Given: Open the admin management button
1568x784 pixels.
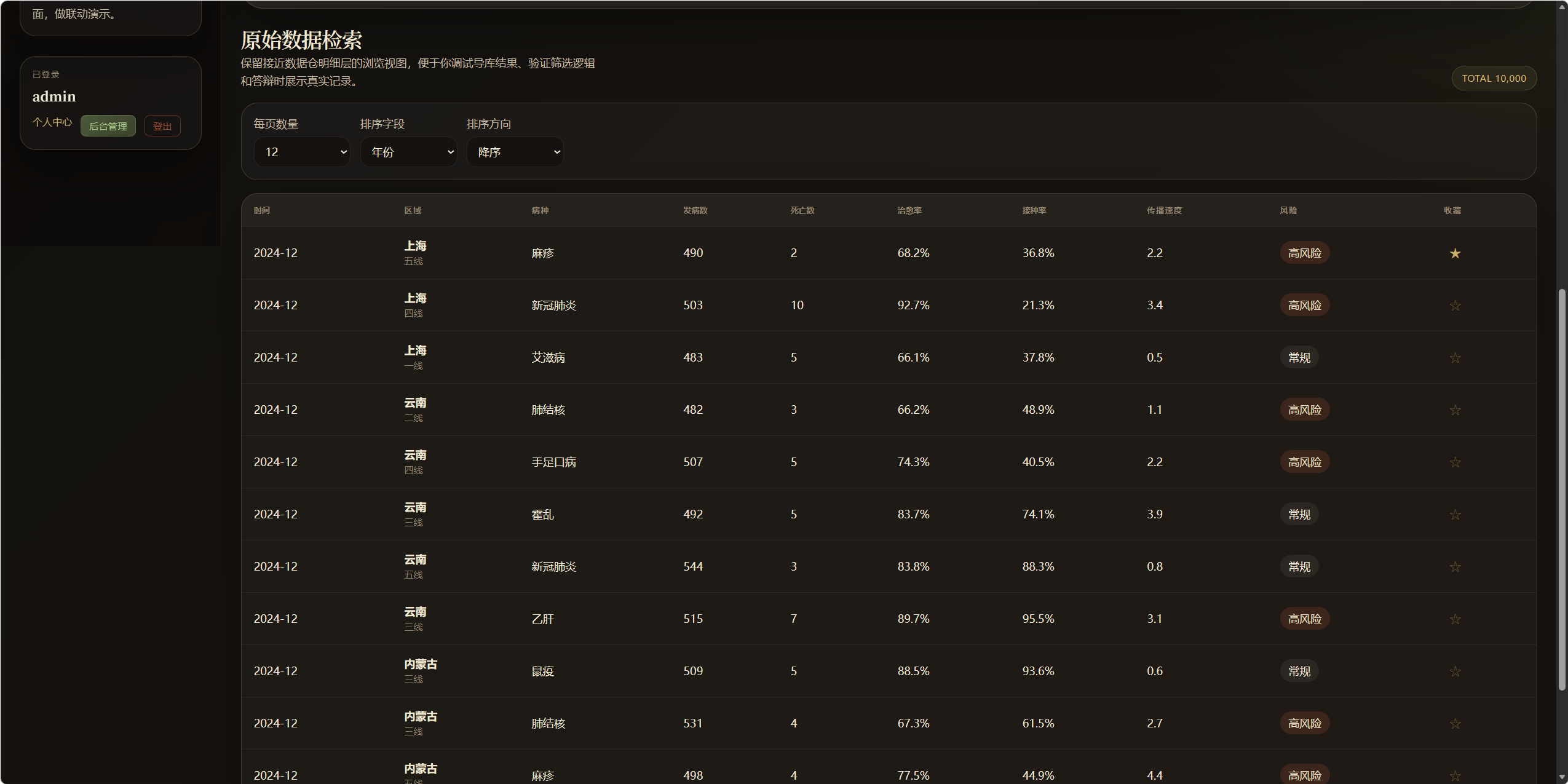Looking at the screenshot, I should pos(108,126).
